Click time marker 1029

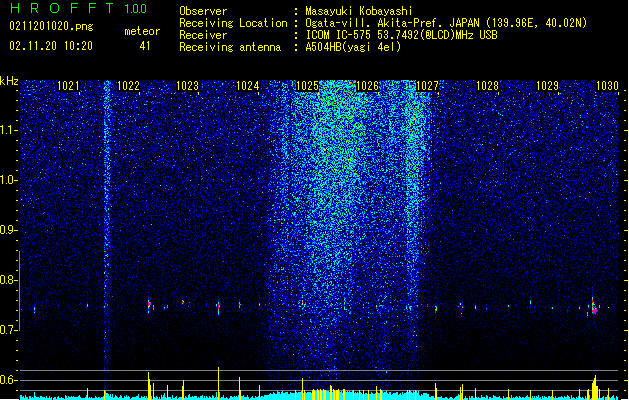[x=547, y=86]
